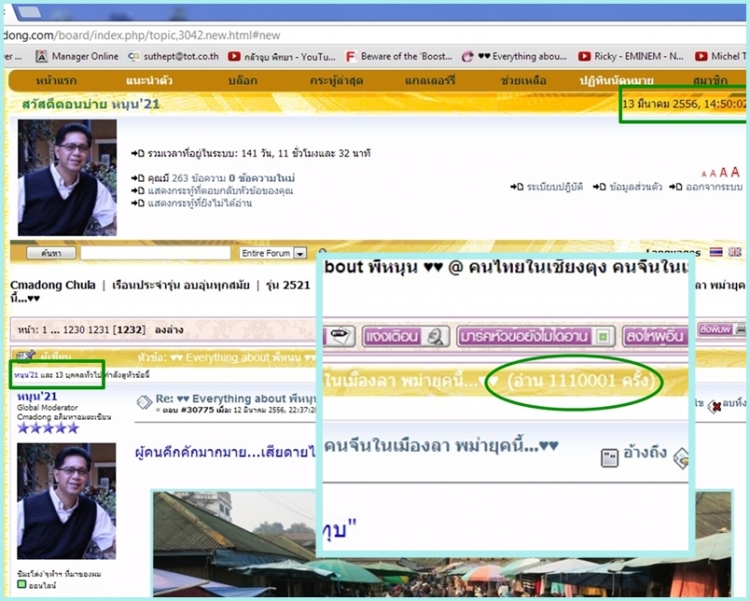
Task: Open the หนุ่ม'21 poster name link
Action: [37, 396]
